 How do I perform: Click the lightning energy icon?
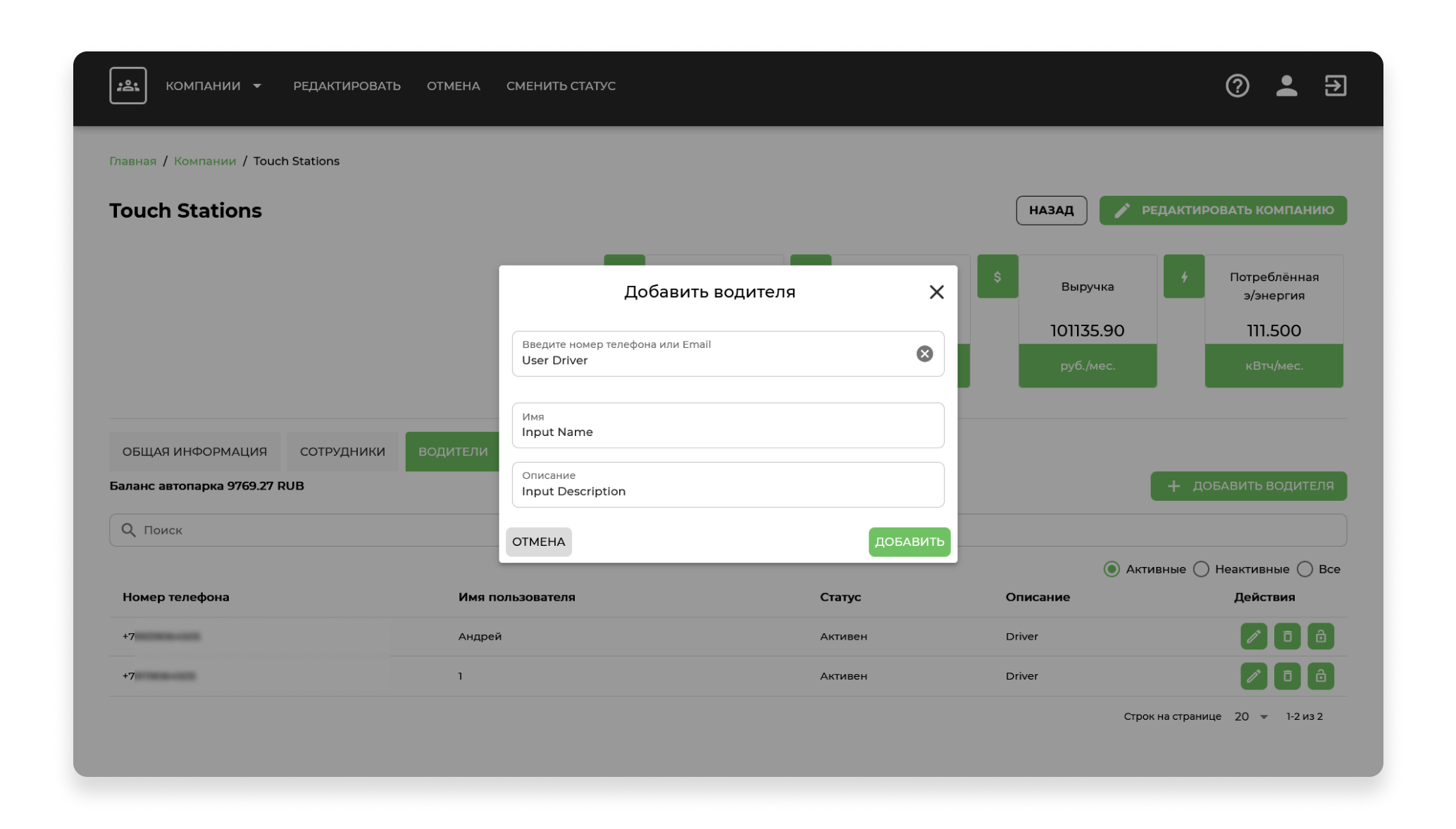pyautogui.click(x=1184, y=276)
